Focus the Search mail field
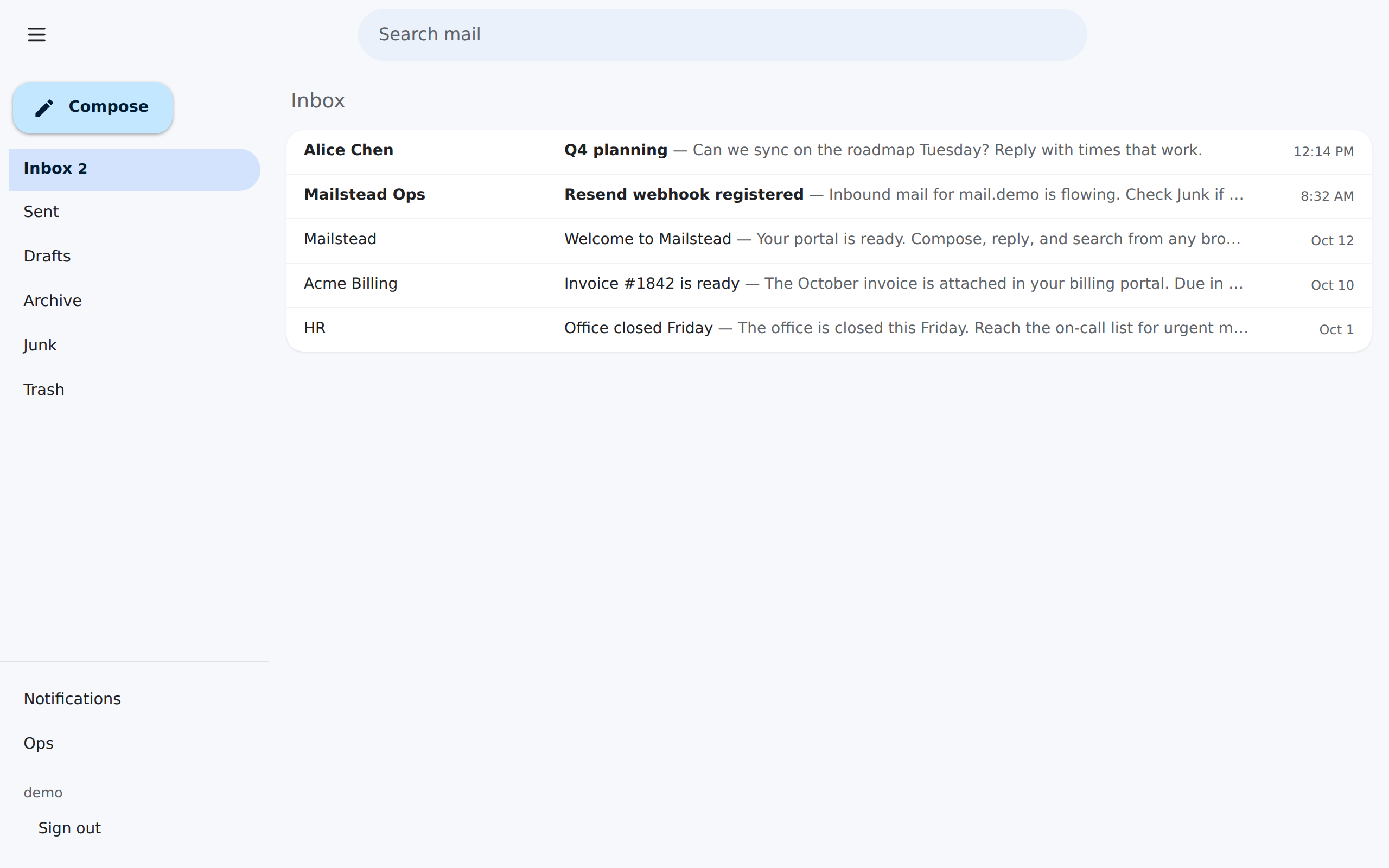 coord(722,34)
